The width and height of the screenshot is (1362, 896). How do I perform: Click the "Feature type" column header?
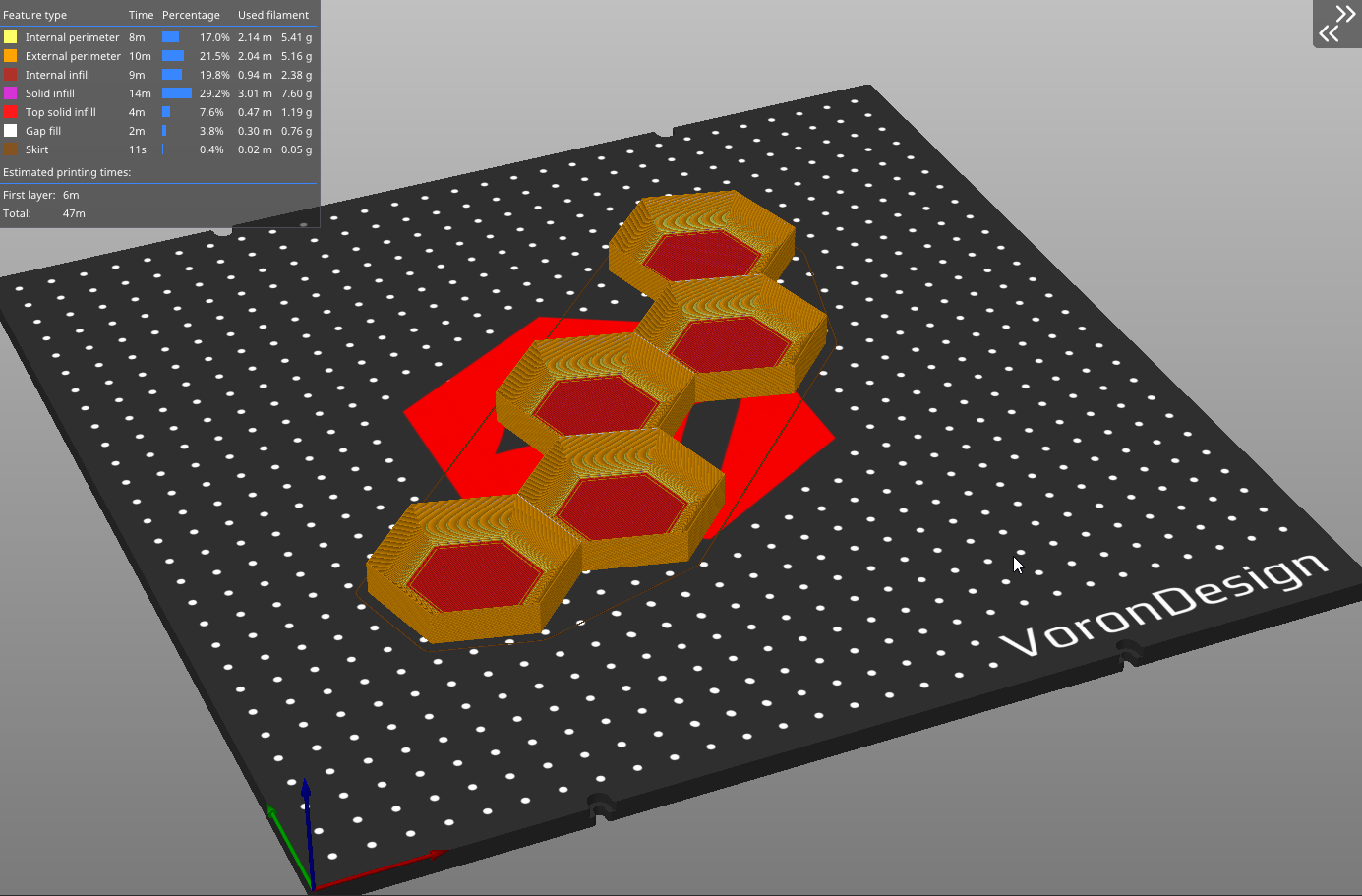(x=35, y=15)
